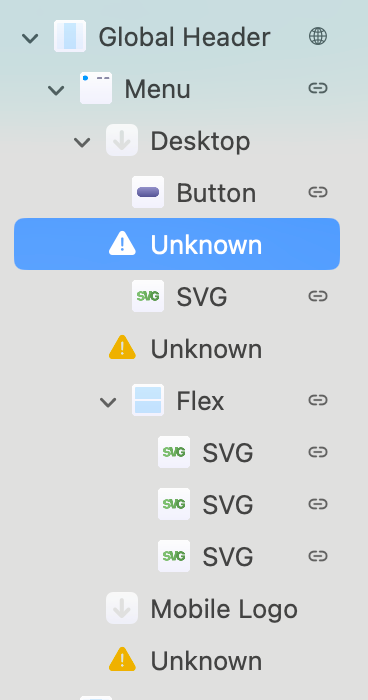
Task: Click the link icon next to Menu
Action: (318, 88)
